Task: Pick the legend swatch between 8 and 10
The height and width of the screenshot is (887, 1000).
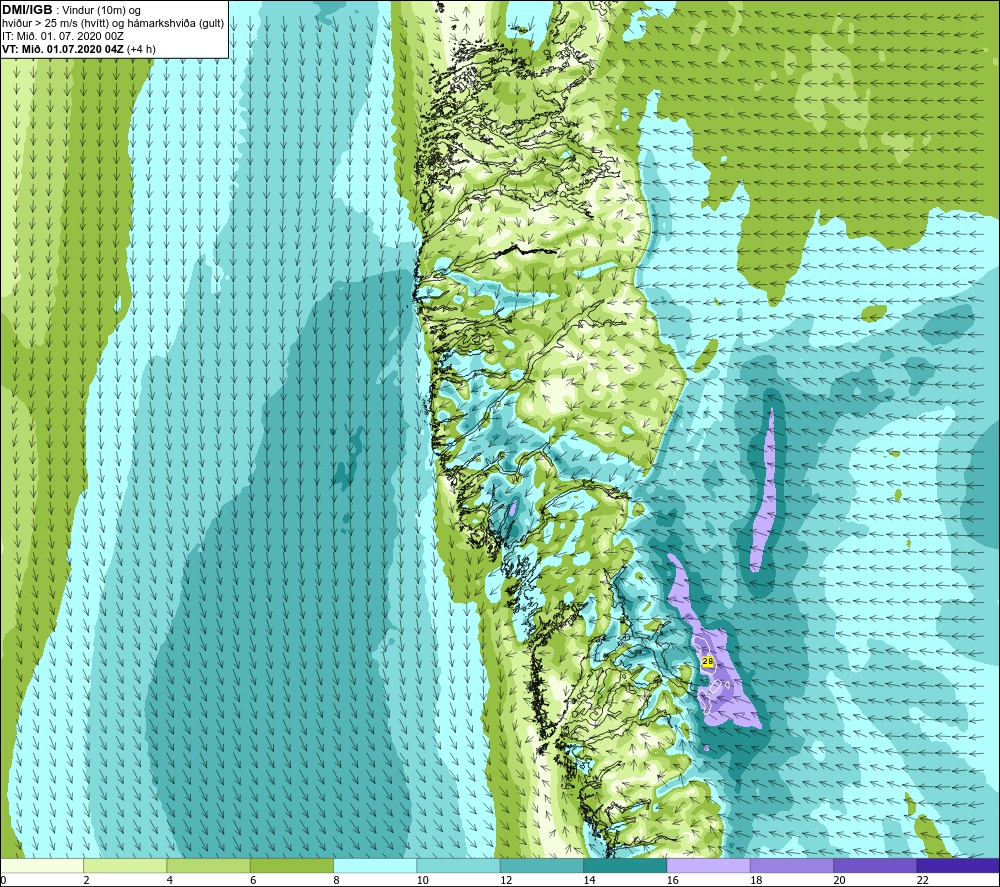Action: [375, 866]
